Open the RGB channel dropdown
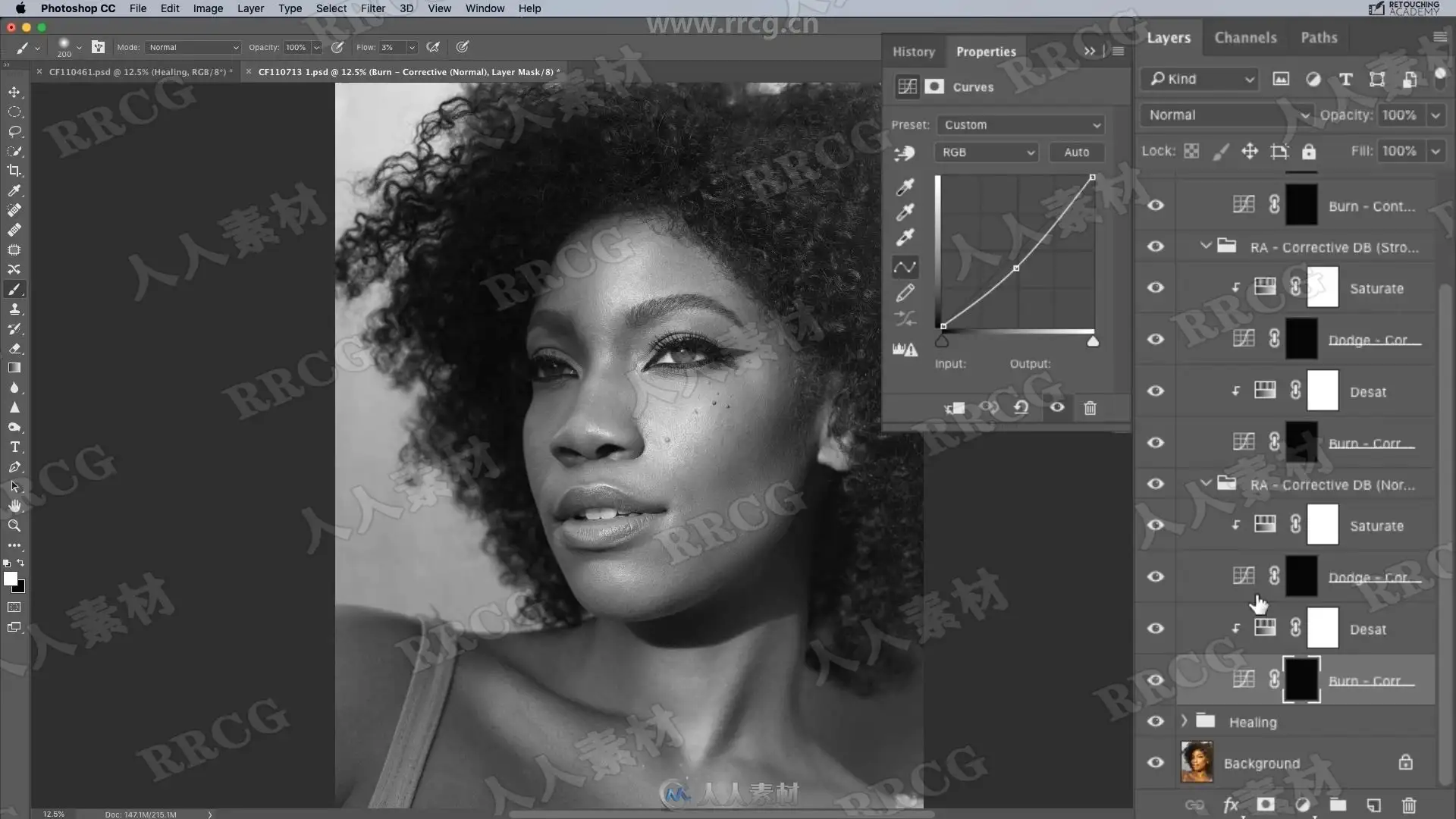Image resolution: width=1456 pixels, height=819 pixels. click(x=986, y=152)
